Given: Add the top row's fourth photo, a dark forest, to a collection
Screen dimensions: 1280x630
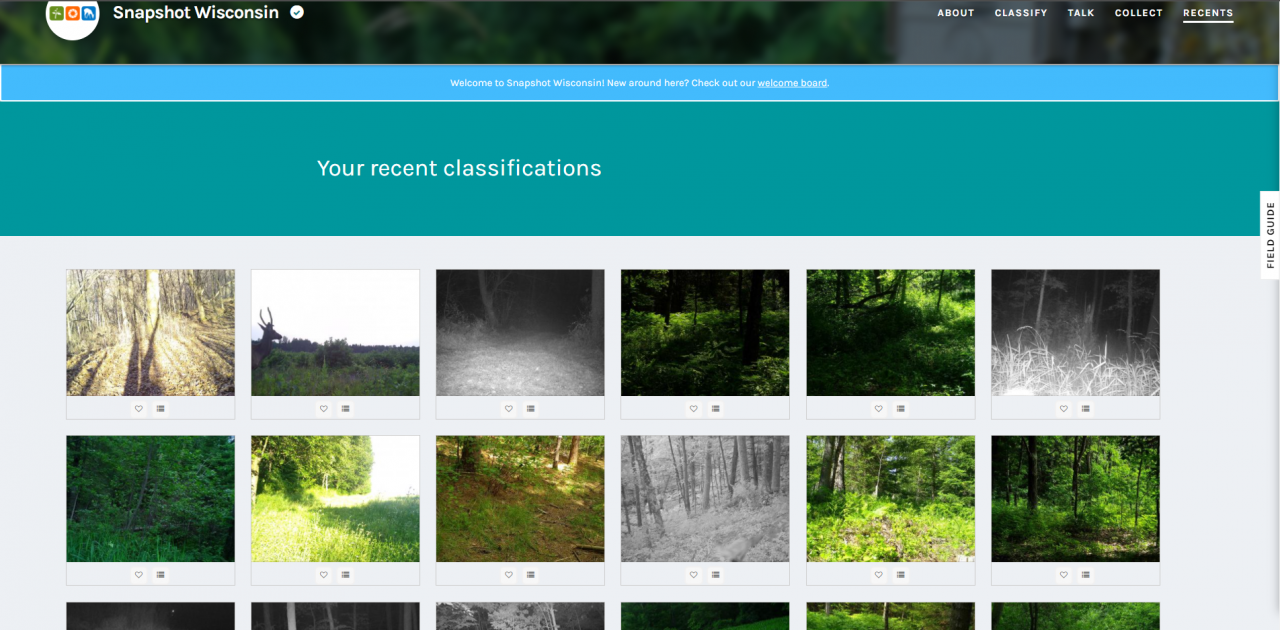Looking at the screenshot, I should pyautogui.click(x=716, y=408).
